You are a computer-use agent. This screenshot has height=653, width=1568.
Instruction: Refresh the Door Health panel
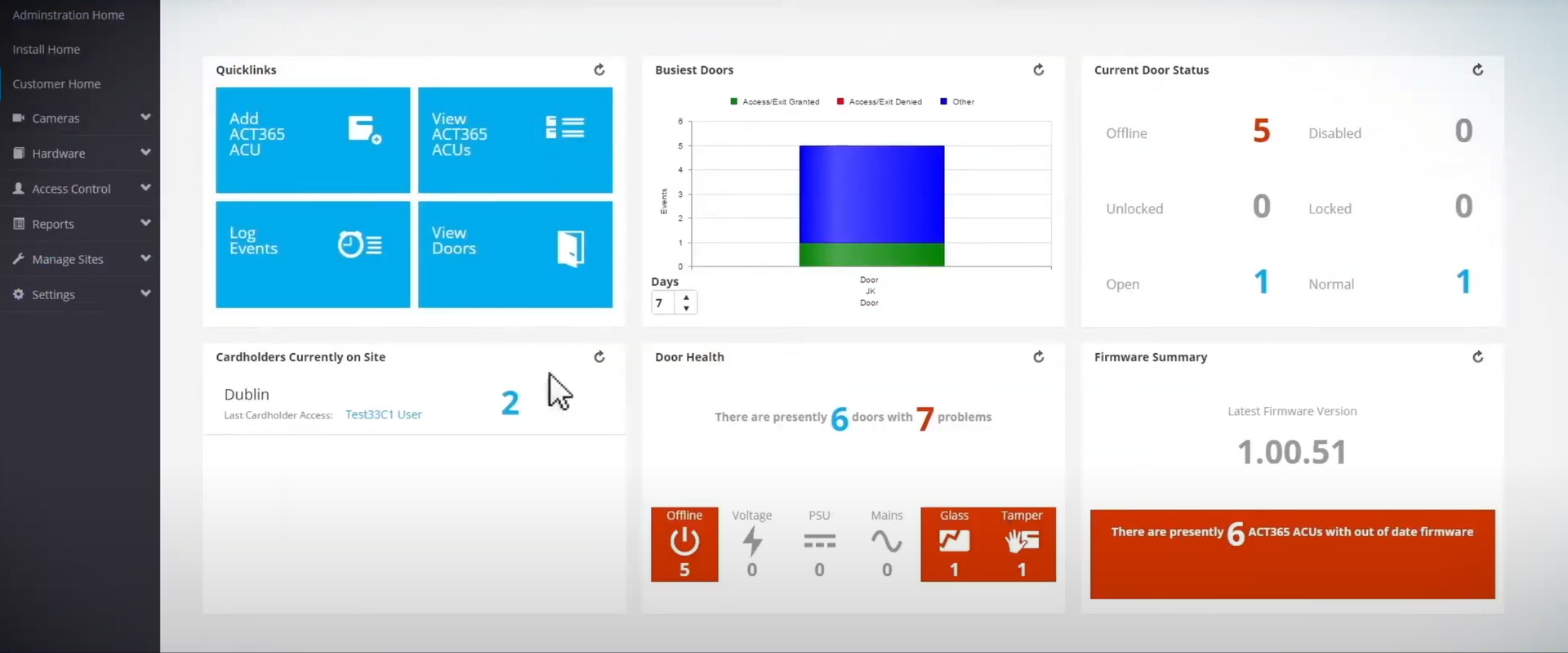click(x=1038, y=357)
